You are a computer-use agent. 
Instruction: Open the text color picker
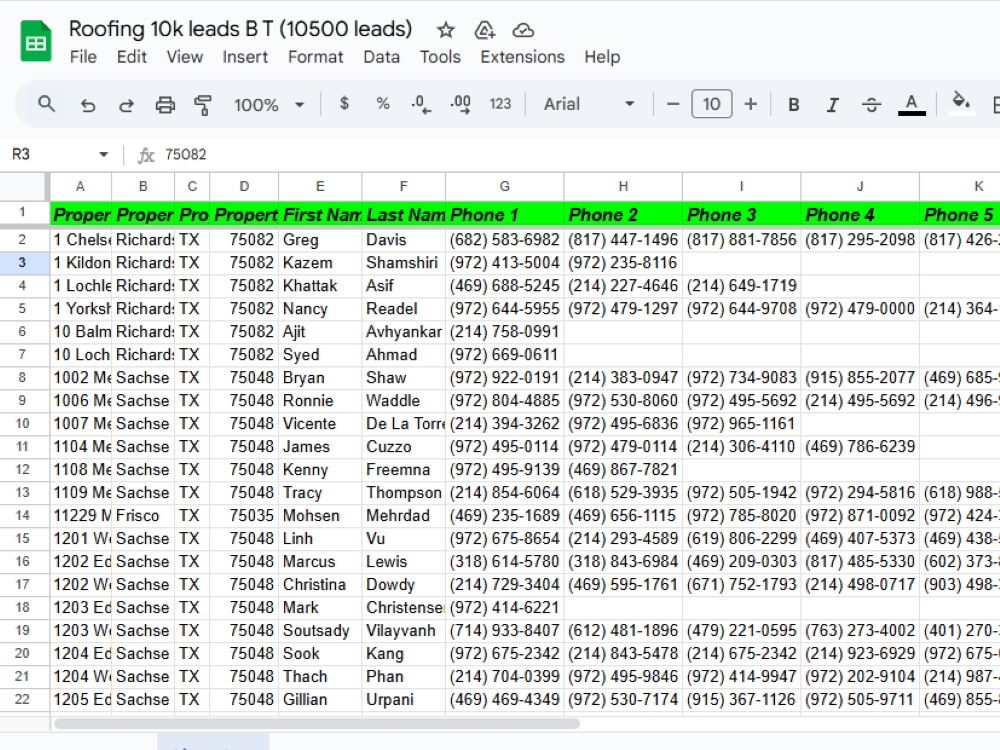(911, 105)
